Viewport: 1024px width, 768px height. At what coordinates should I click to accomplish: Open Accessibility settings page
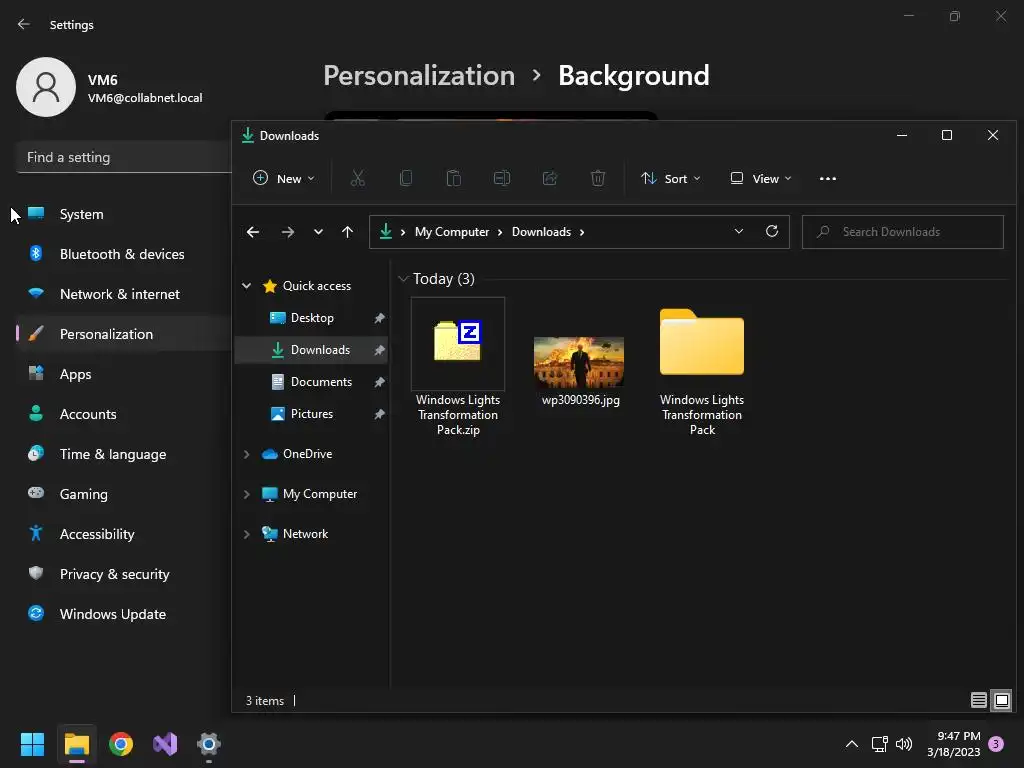pos(124,534)
